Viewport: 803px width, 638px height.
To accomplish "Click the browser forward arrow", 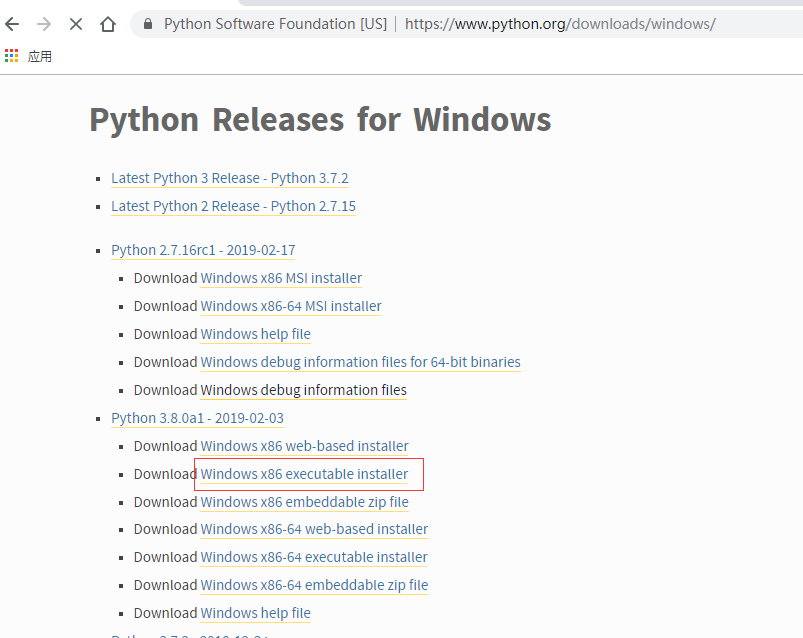I will 44,24.
